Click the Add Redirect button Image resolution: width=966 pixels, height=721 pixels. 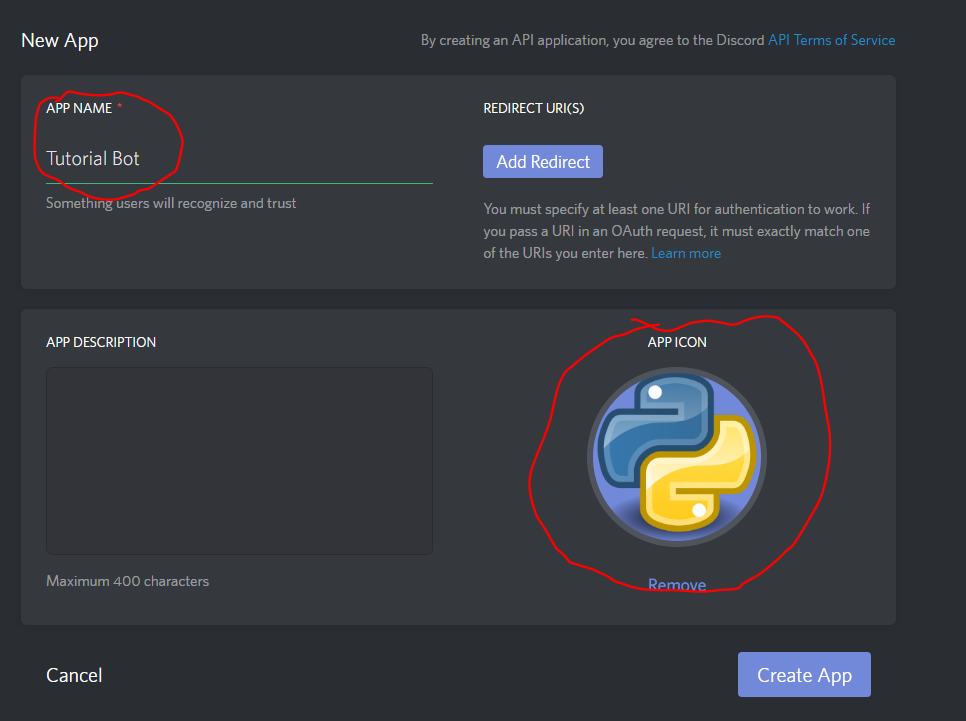pos(543,161)
